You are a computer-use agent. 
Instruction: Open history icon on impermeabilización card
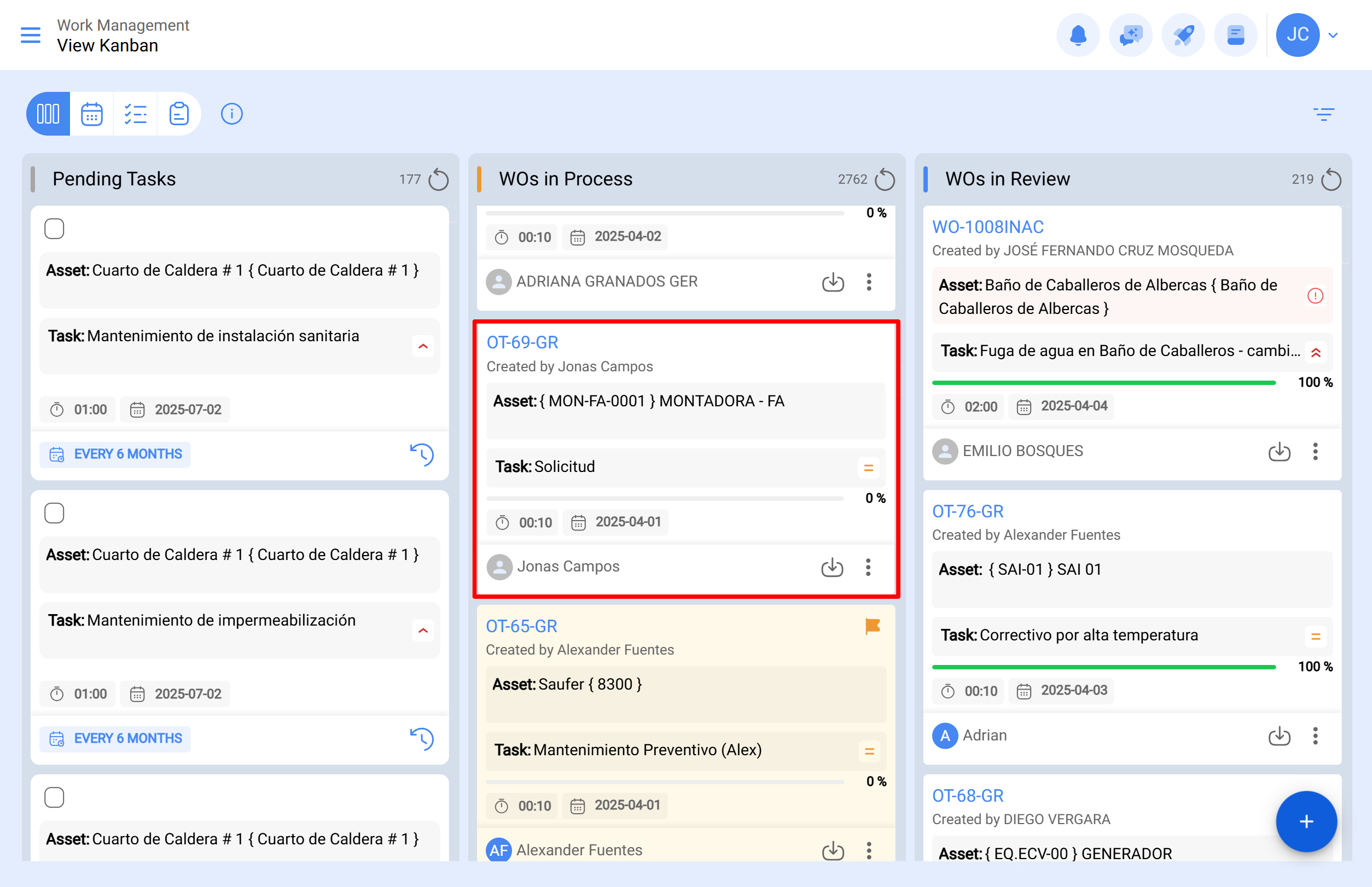(x=422, y=739)
